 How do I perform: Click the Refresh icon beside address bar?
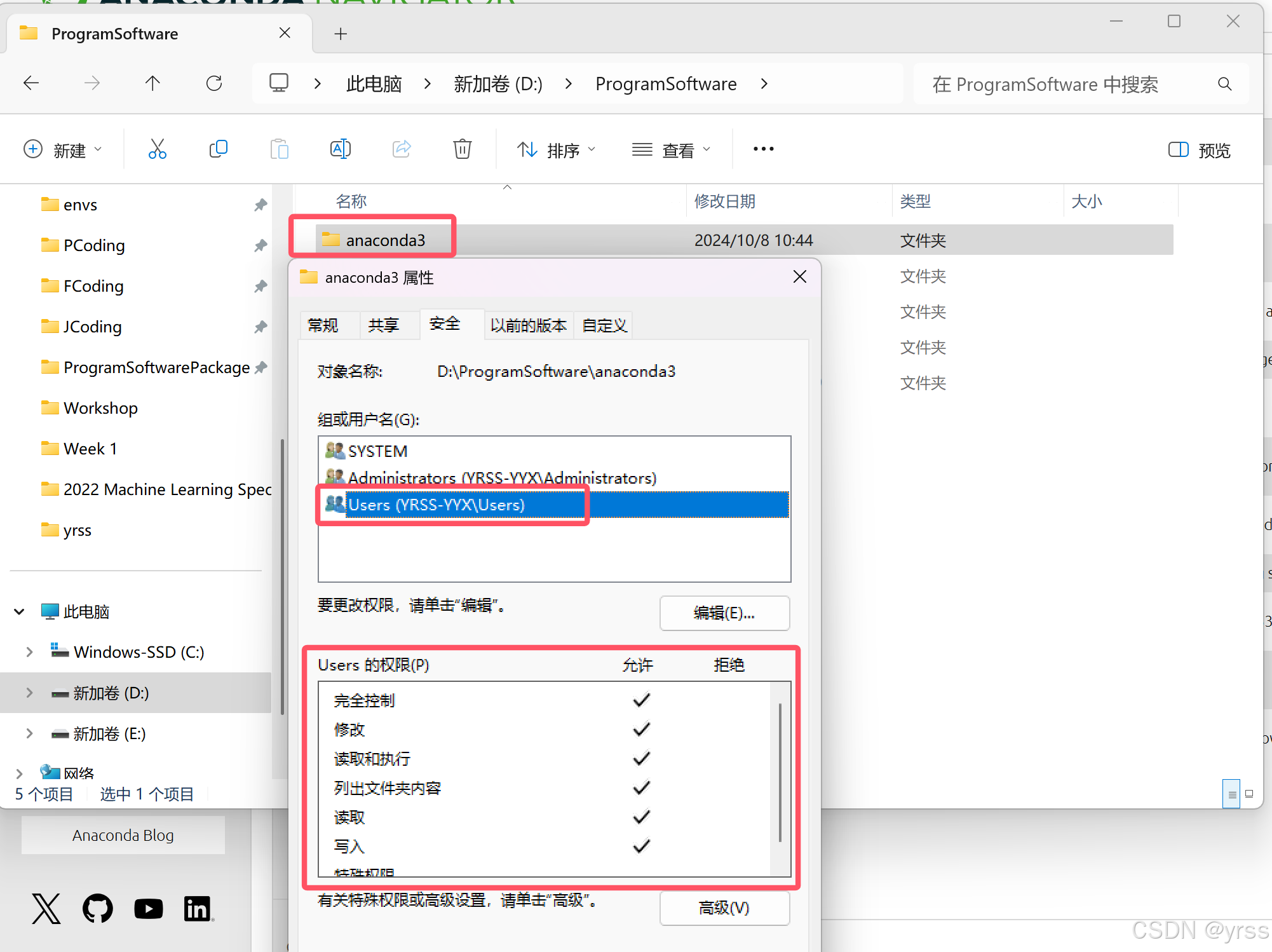click(214, 83)
